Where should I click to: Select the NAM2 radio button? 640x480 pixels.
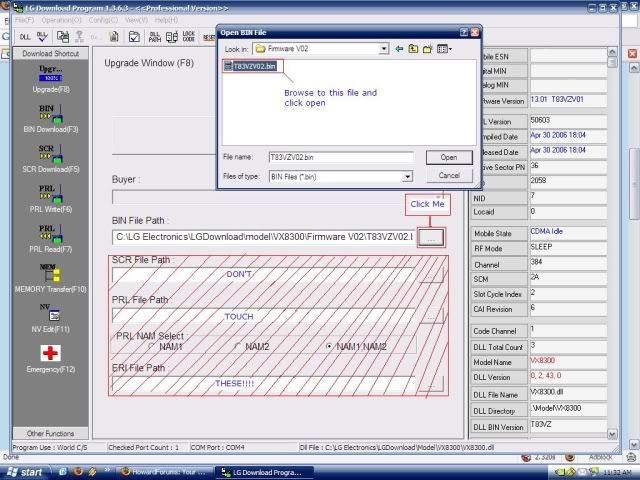tap(238, 347)
